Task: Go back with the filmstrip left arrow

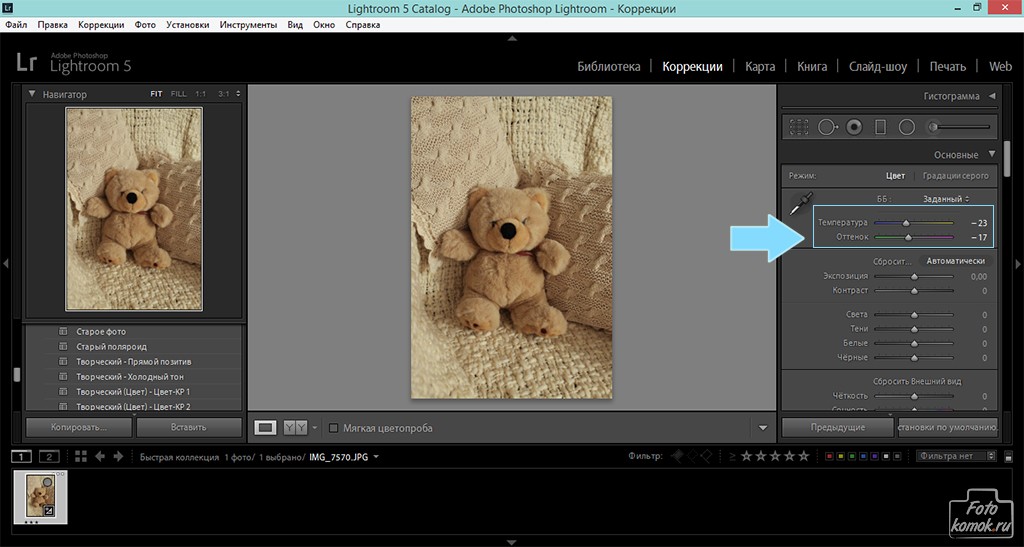Action: [x=100, y=456]
